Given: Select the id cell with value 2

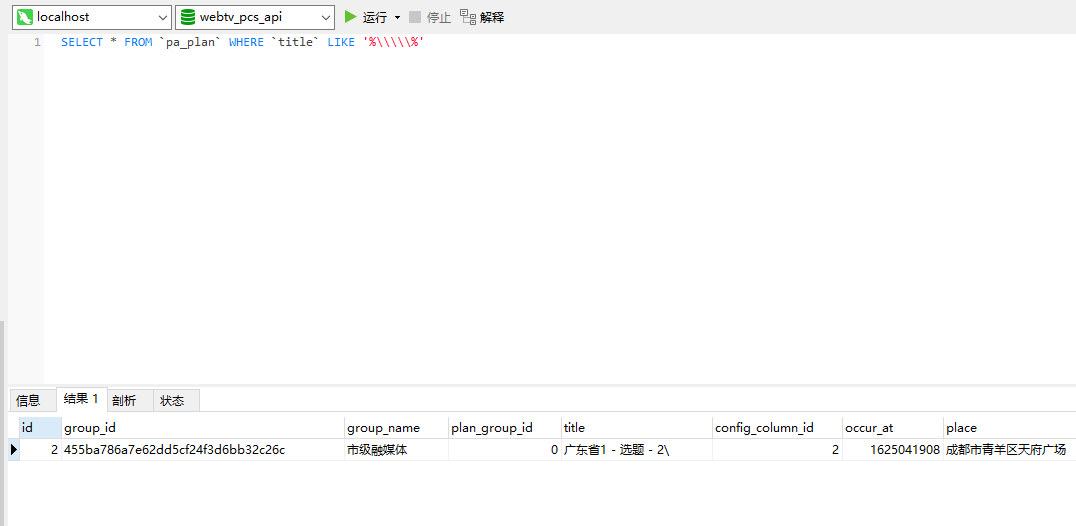Looking at the screenshot, I should 40,450.
